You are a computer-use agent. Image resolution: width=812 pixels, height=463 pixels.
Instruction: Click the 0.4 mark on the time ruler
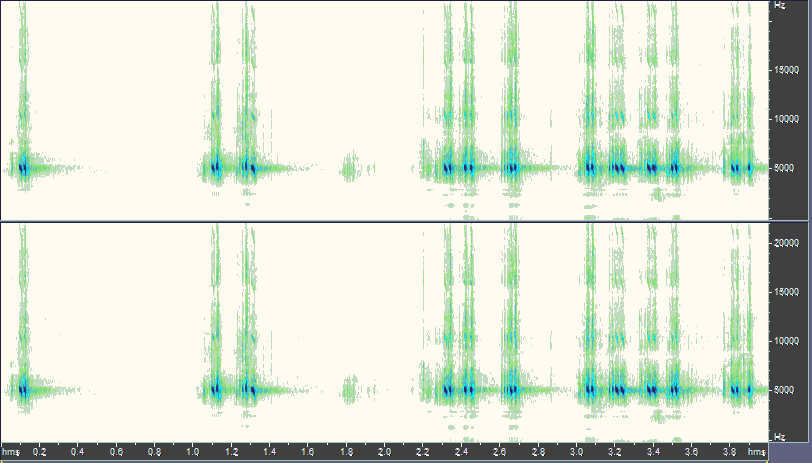pos(78,452)
